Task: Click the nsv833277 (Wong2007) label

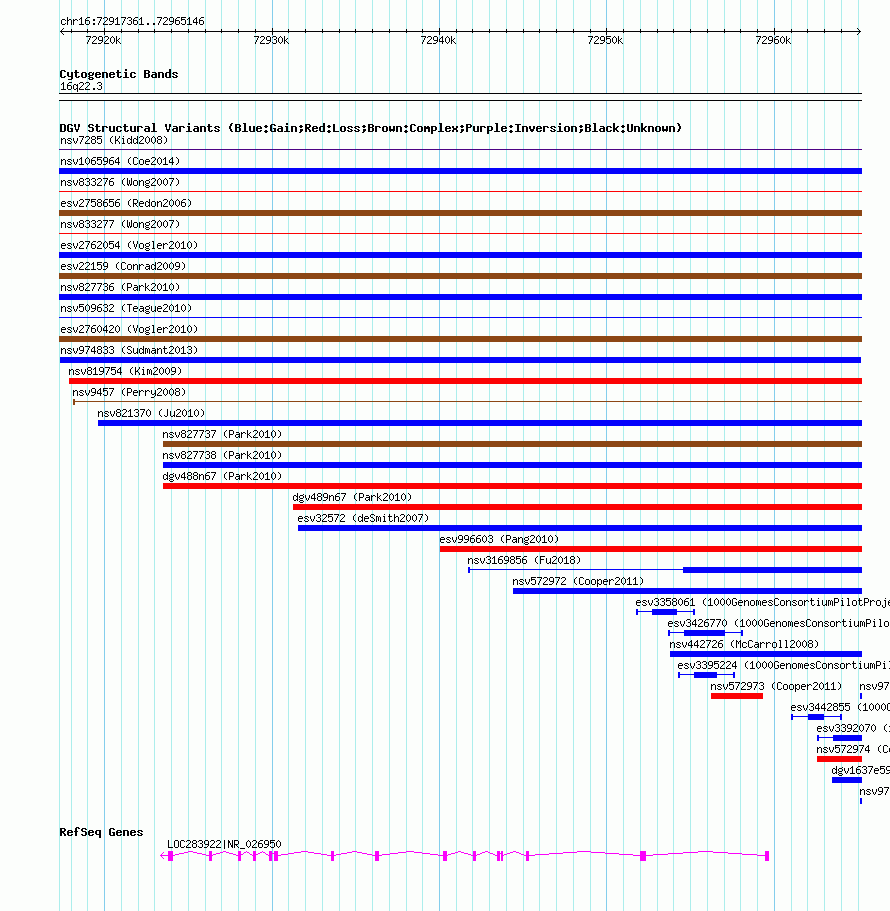Action: point(120,224)
